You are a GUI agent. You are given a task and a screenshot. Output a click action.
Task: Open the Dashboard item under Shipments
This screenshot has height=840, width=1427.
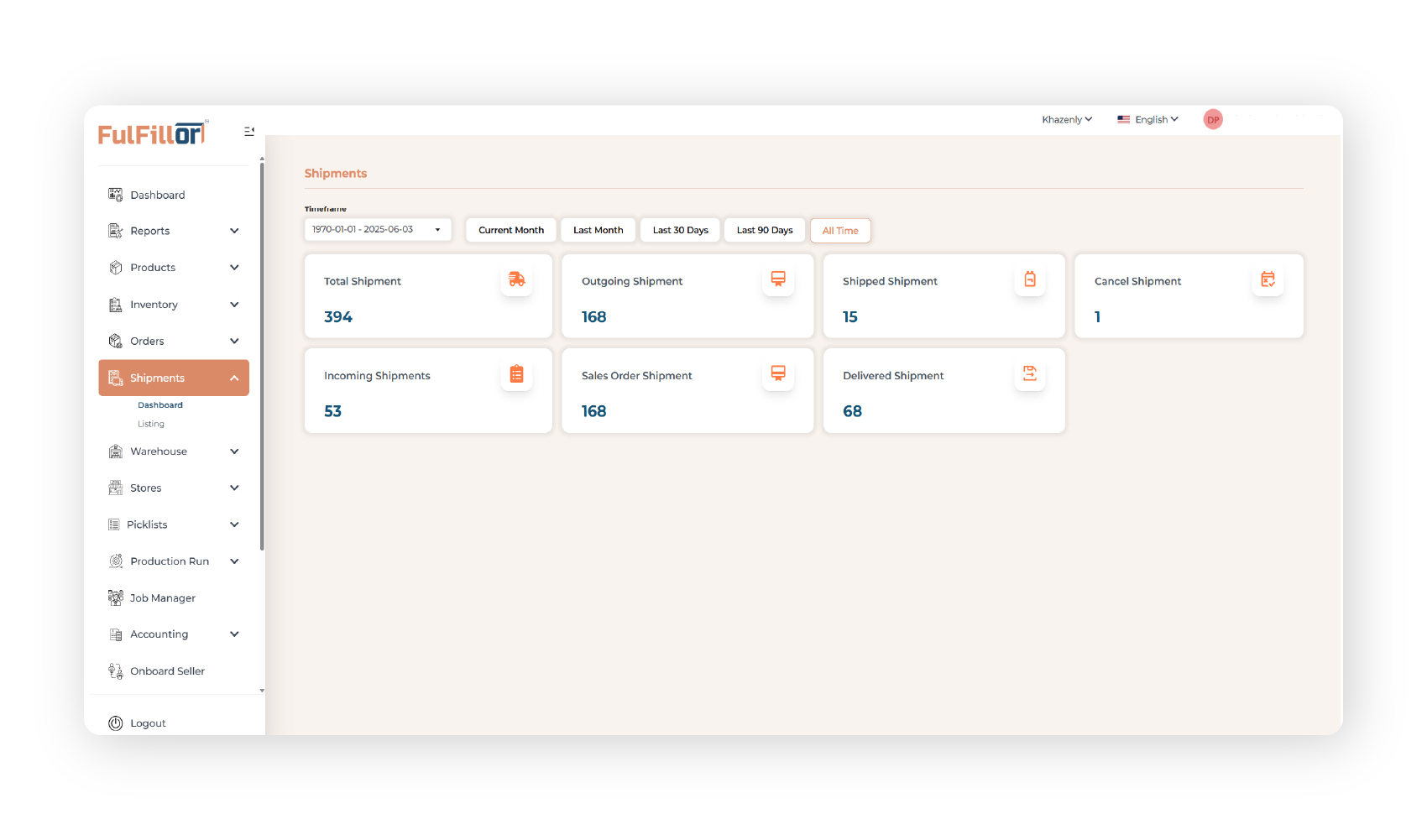pyautogui.click(x=160, y=405)
